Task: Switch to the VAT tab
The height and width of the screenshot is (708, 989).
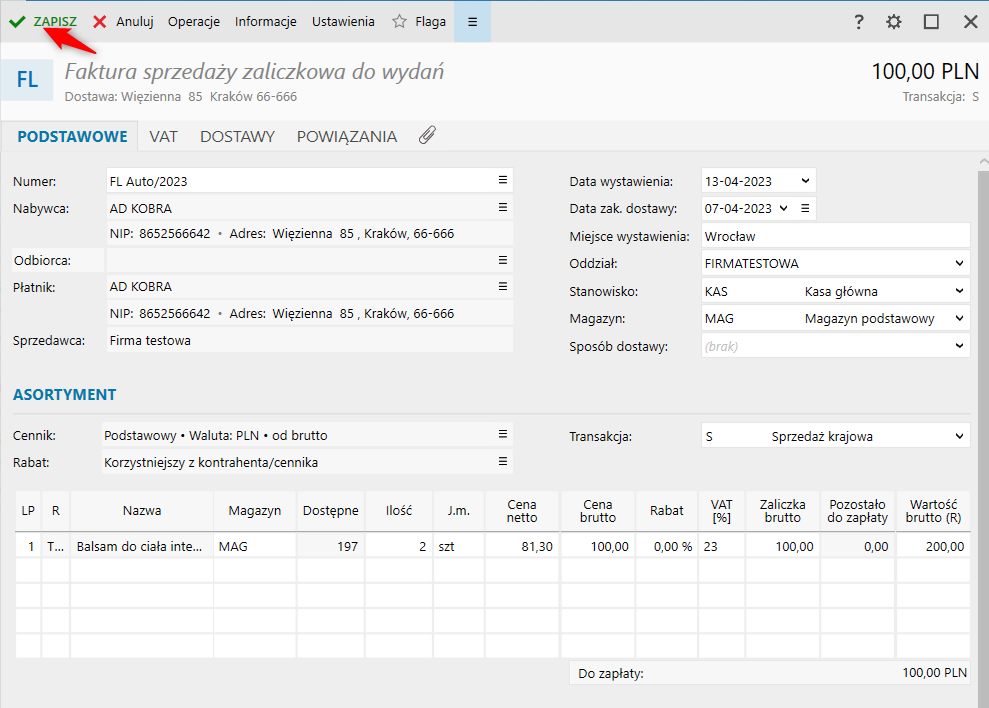Action: point(164,137)
